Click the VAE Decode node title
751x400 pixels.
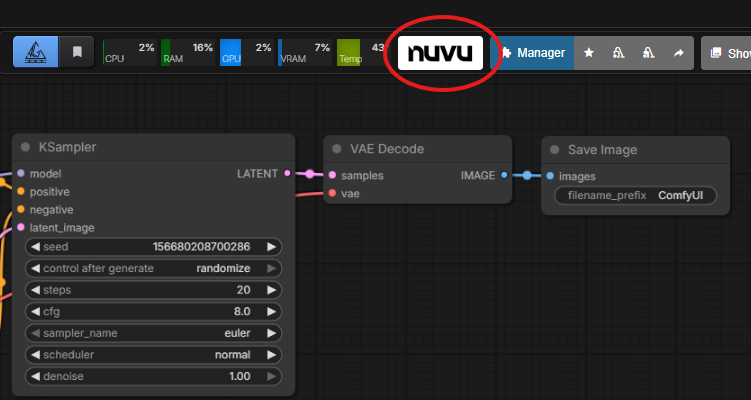(387, 149)
